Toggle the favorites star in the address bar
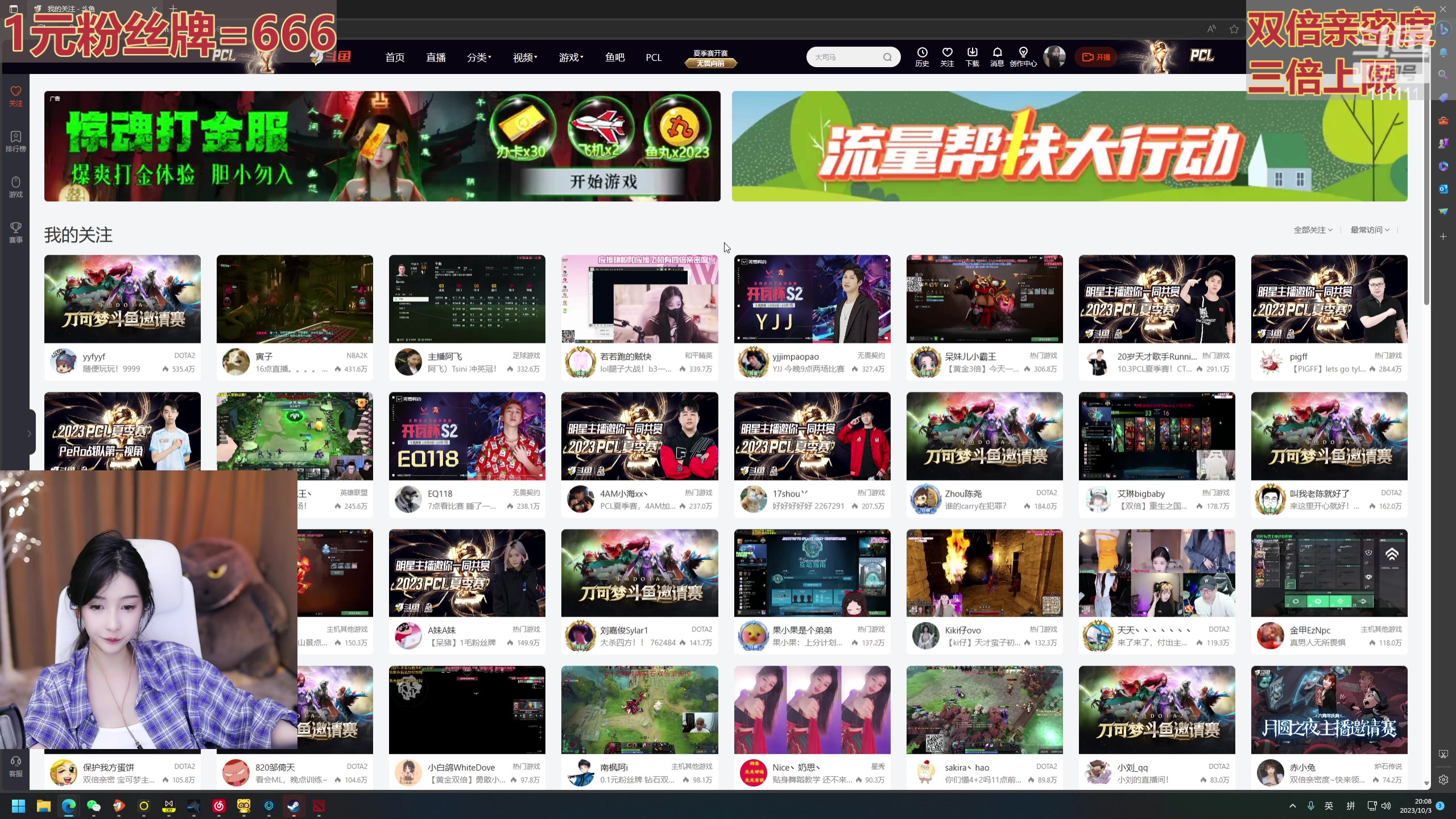The height and width of the screenshot is (819, 1456). point(1234,28)
